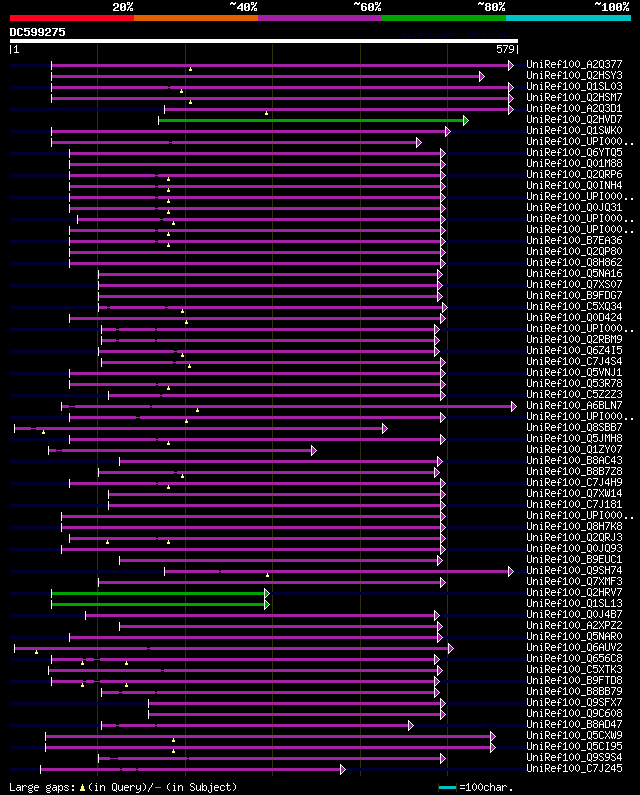Click the label UniRef100_C5XQ34
The image size is (640, 795).
[574, 307]
